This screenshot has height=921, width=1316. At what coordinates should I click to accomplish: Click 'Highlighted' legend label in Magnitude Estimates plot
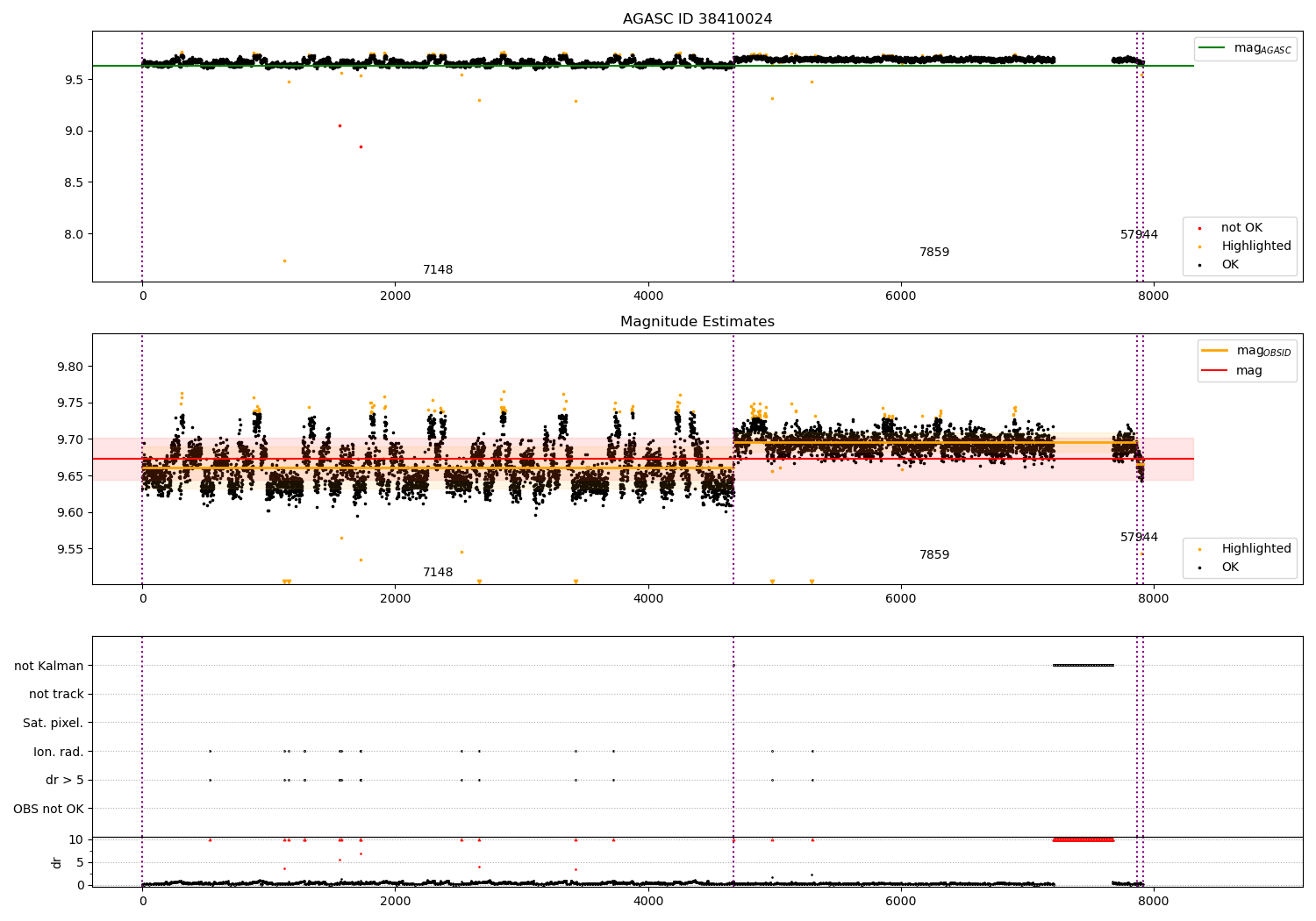(x=1256, y=548)
